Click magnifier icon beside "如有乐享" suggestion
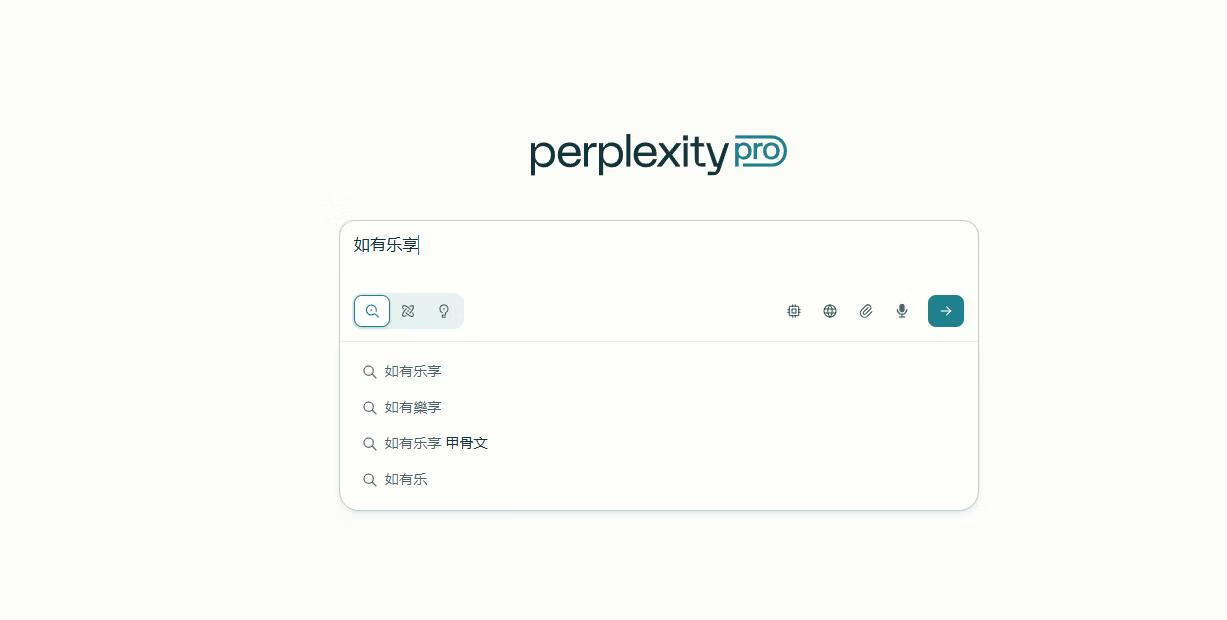The image size is (1227, 620). point(370,372)
